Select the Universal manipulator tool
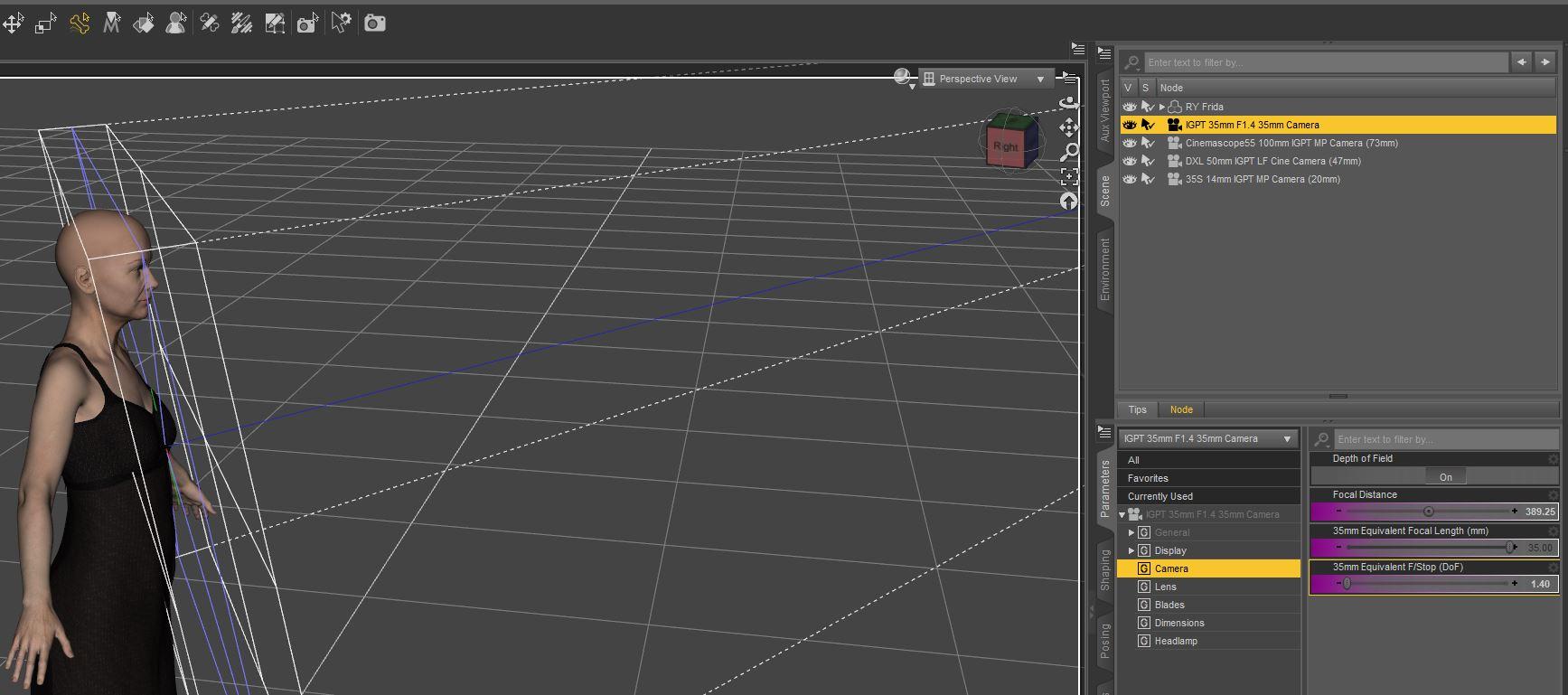The height and width of the screenshot is (695, 1568). 13,23
